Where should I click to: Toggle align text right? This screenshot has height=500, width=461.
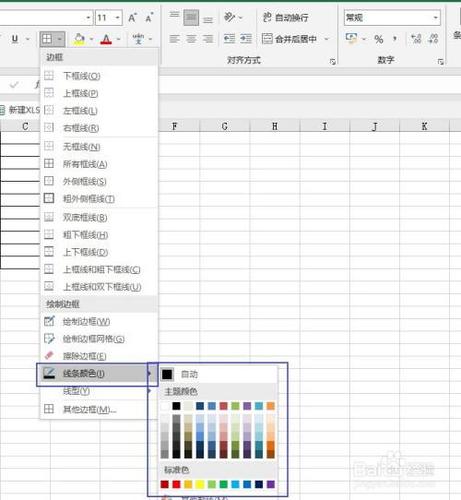208,39
